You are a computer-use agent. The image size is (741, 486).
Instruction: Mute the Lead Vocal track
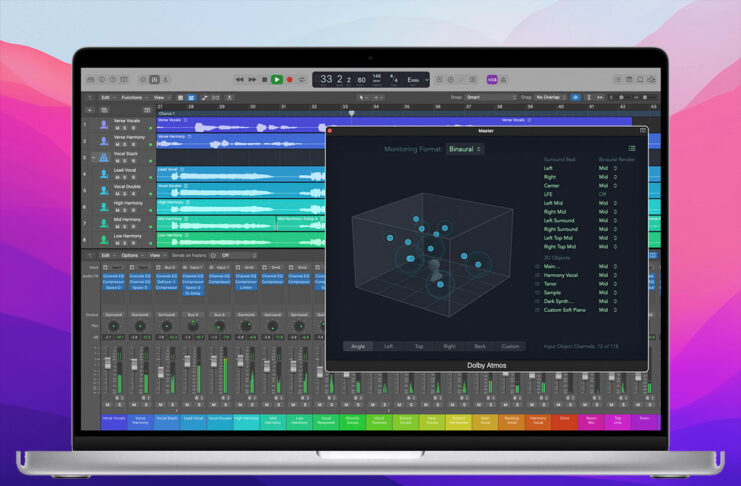click(x=117, y=179)
